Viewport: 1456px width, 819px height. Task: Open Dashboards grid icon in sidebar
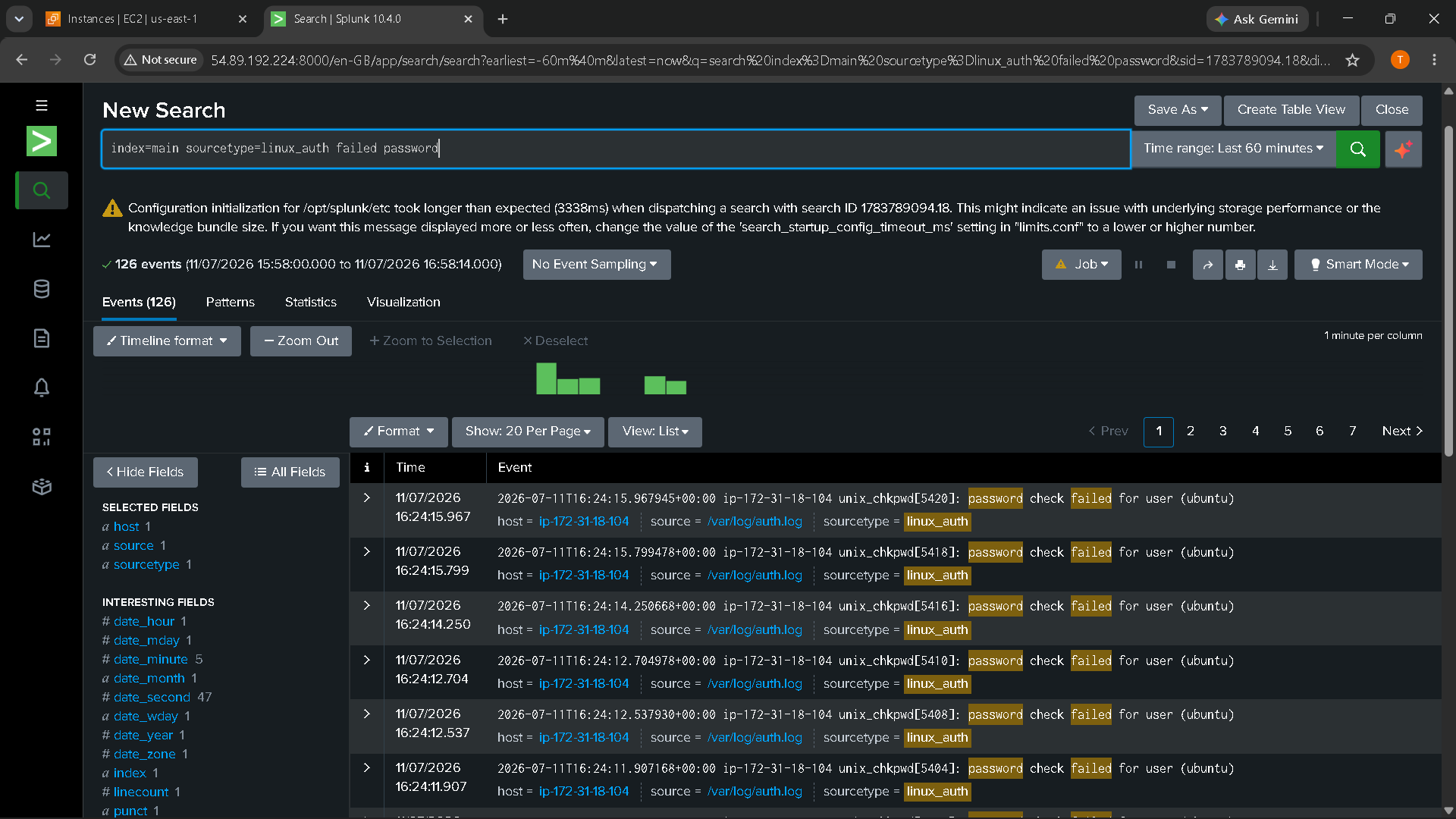pos(42,437)
